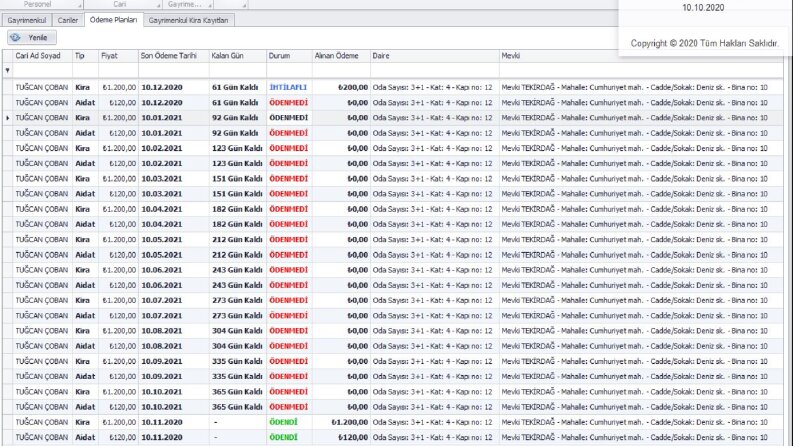This screenshot has height=446, width=793.
Task: Sort by the Durum column header
Action: coord(289,56)
